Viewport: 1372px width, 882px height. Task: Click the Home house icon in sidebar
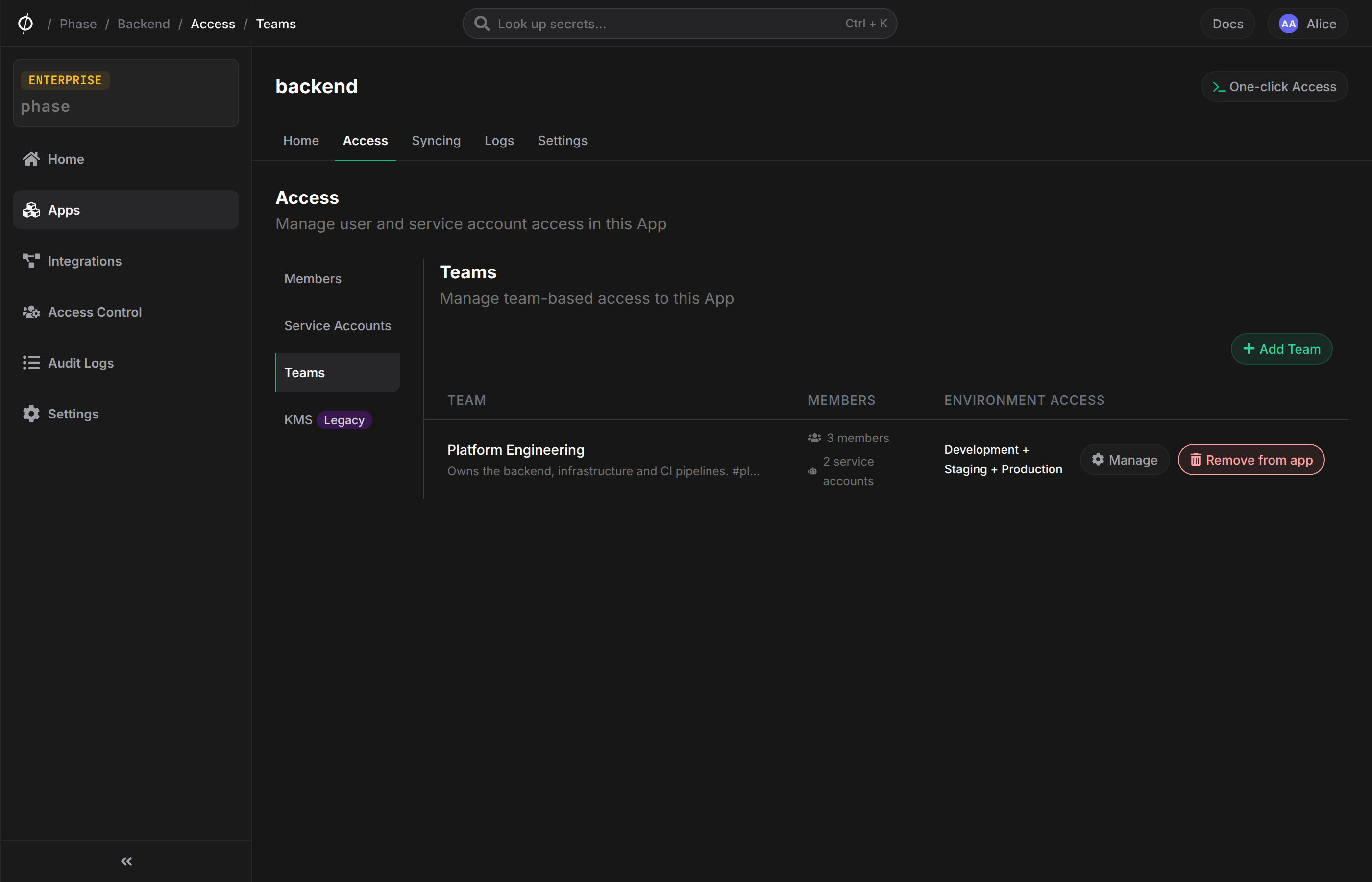31,159
